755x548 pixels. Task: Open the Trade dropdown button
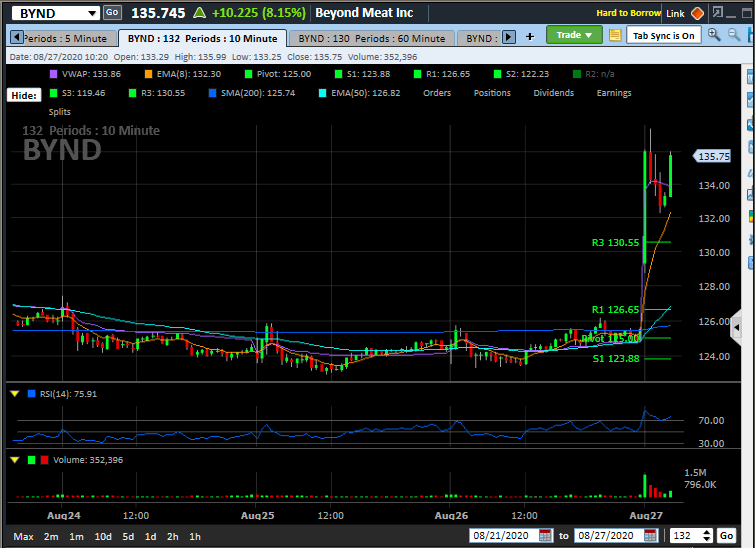point(573,35)
